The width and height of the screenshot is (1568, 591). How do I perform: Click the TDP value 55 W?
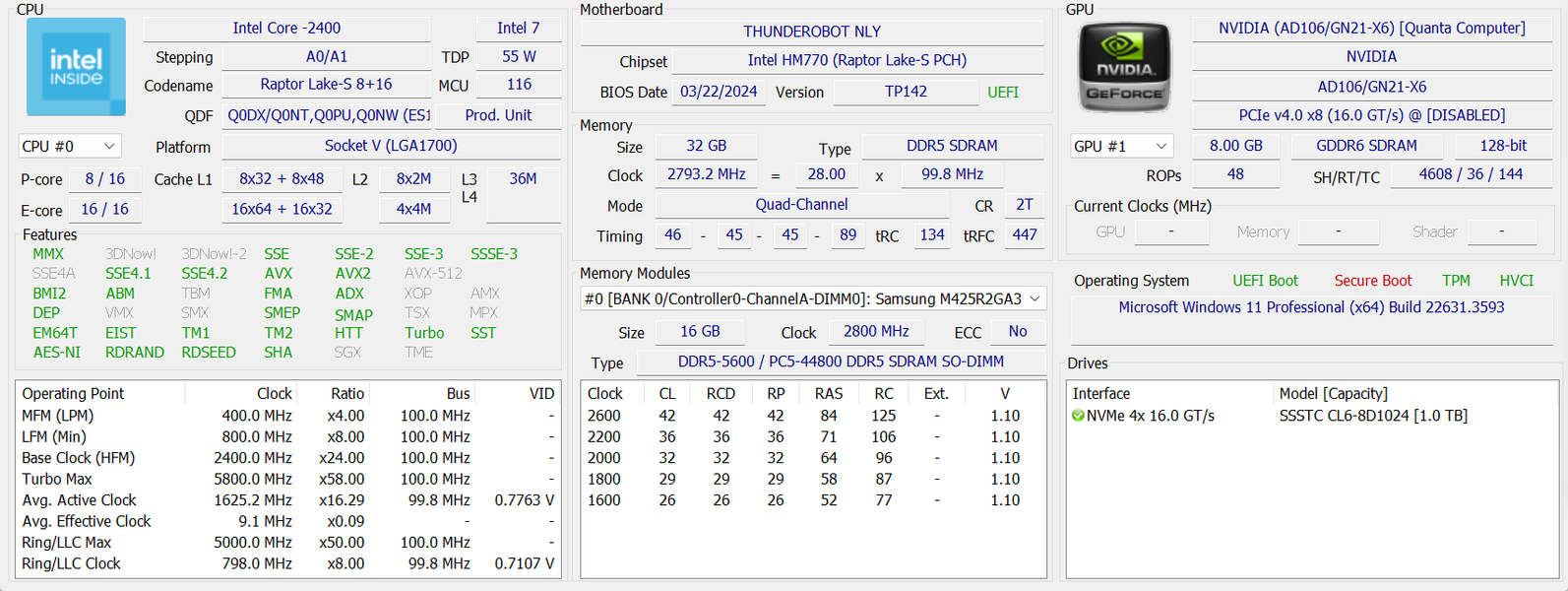(518, 57)
